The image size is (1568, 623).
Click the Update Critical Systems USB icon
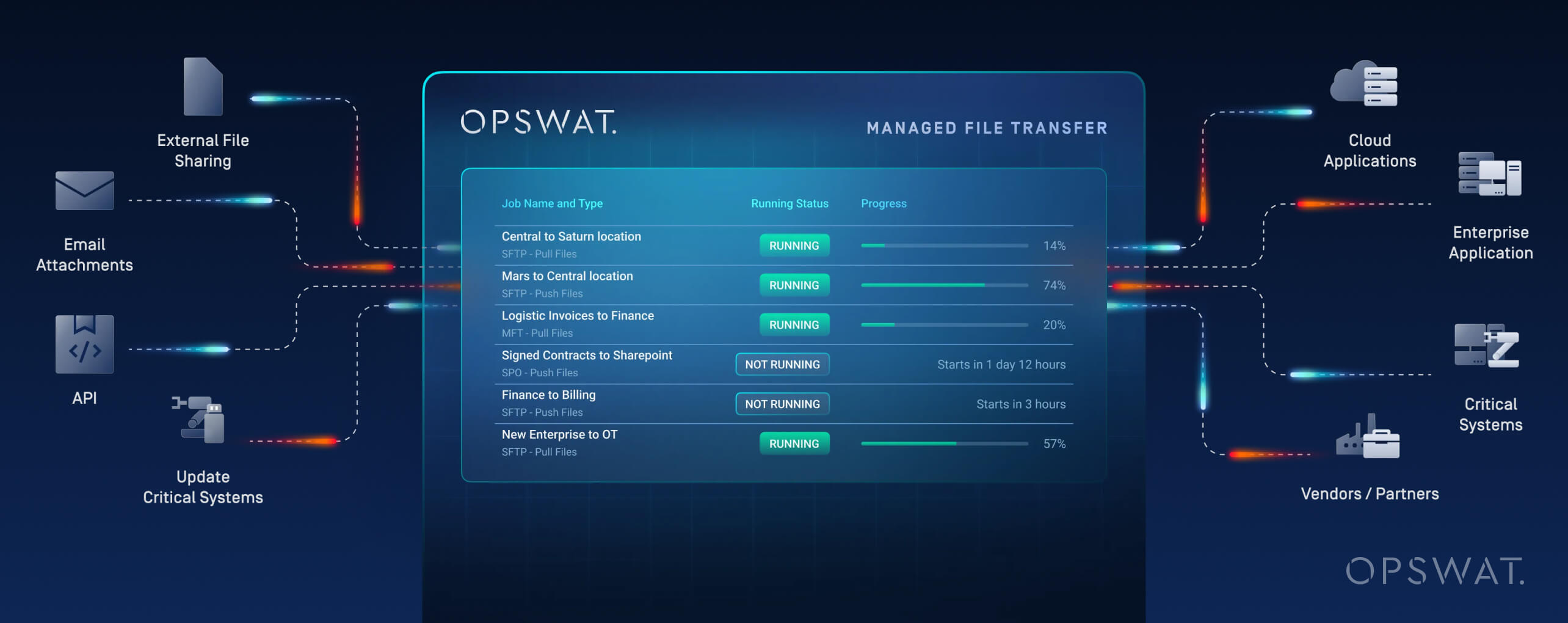[200, 420]
